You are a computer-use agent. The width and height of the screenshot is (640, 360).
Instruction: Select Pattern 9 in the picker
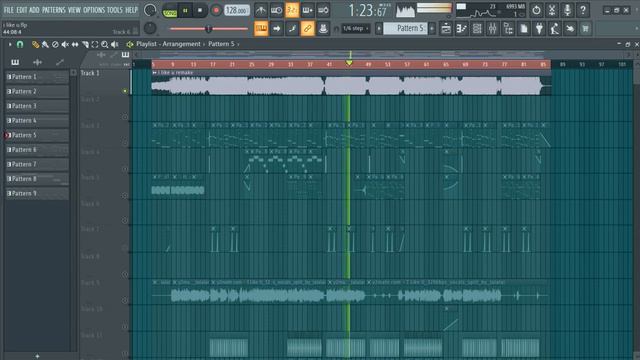tap(37, 193)
